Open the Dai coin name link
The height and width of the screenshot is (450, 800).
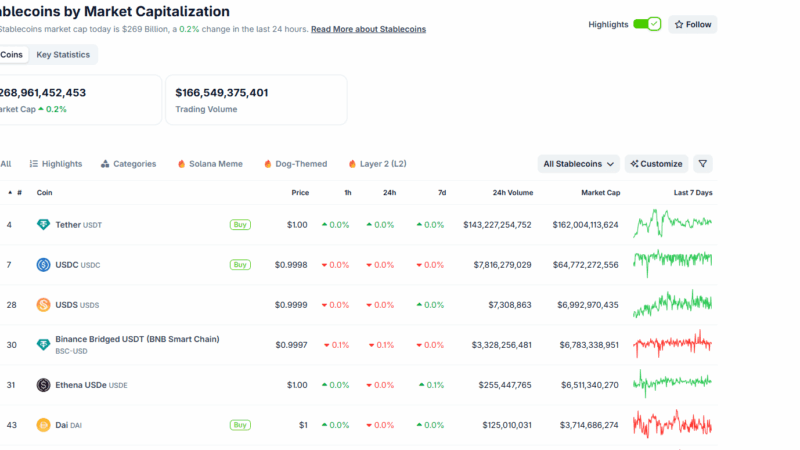68,425
